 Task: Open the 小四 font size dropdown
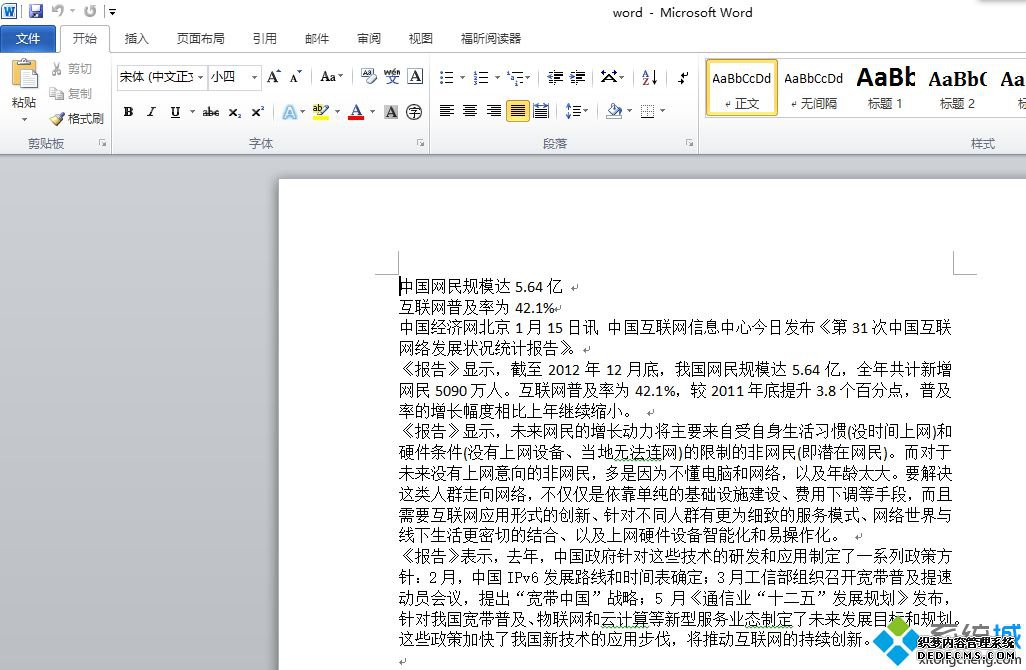pos(255,77)
